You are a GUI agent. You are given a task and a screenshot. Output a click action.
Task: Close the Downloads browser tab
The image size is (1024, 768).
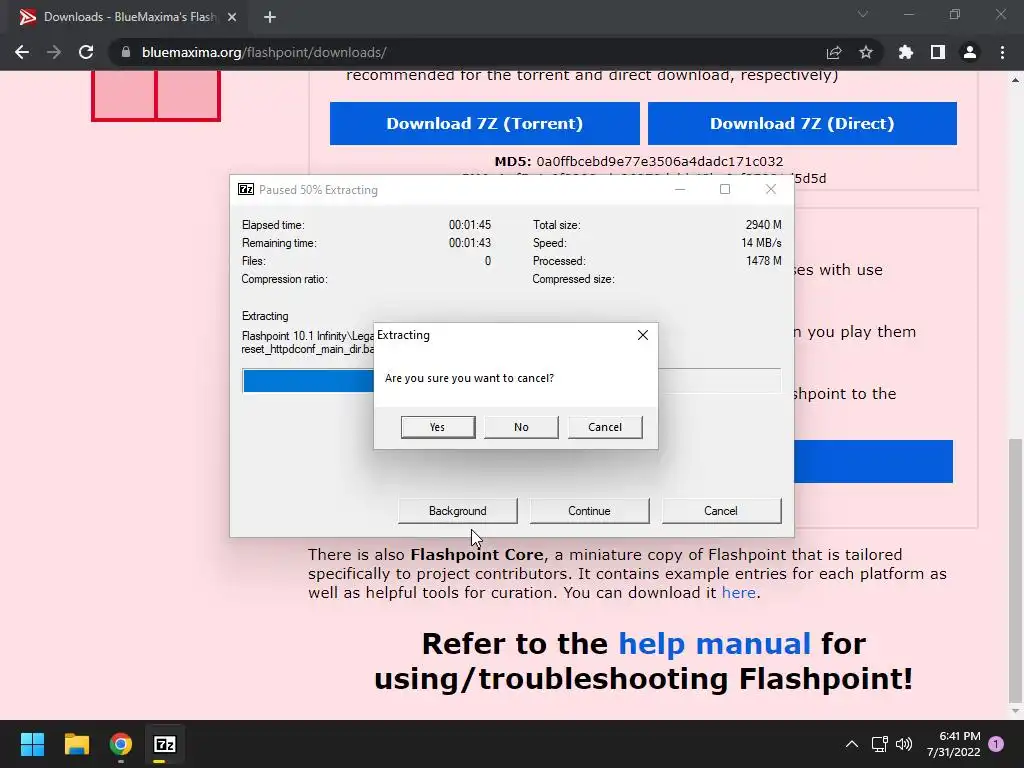[x=232, y=17]
